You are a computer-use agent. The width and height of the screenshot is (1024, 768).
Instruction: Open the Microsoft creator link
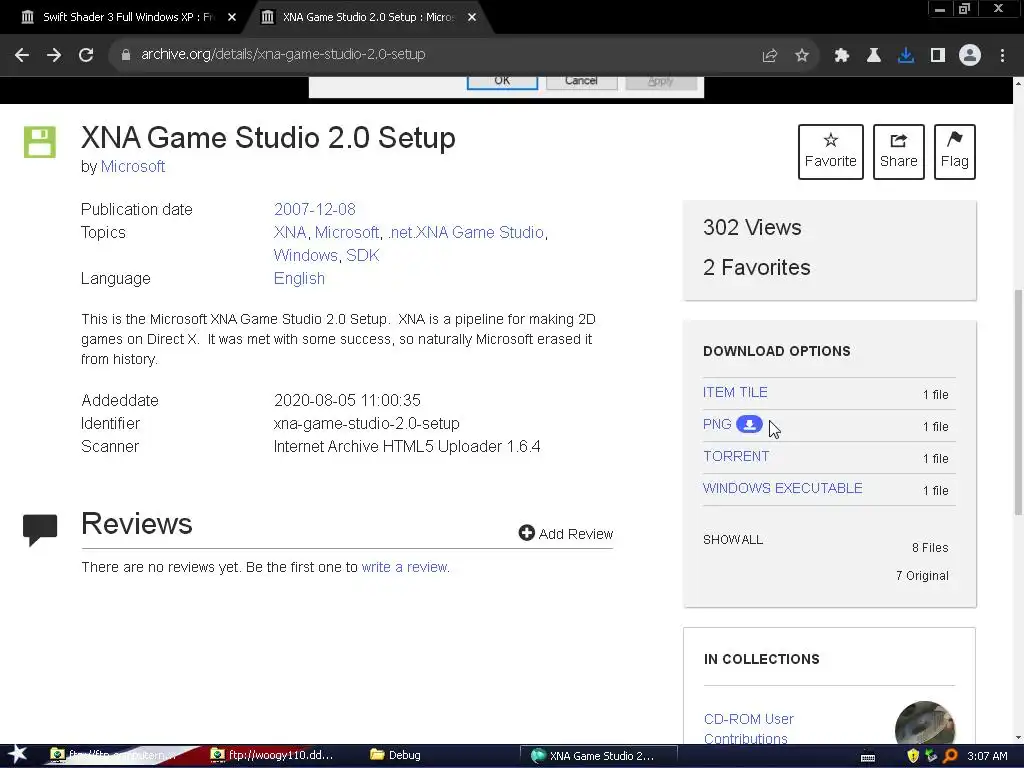133,167
